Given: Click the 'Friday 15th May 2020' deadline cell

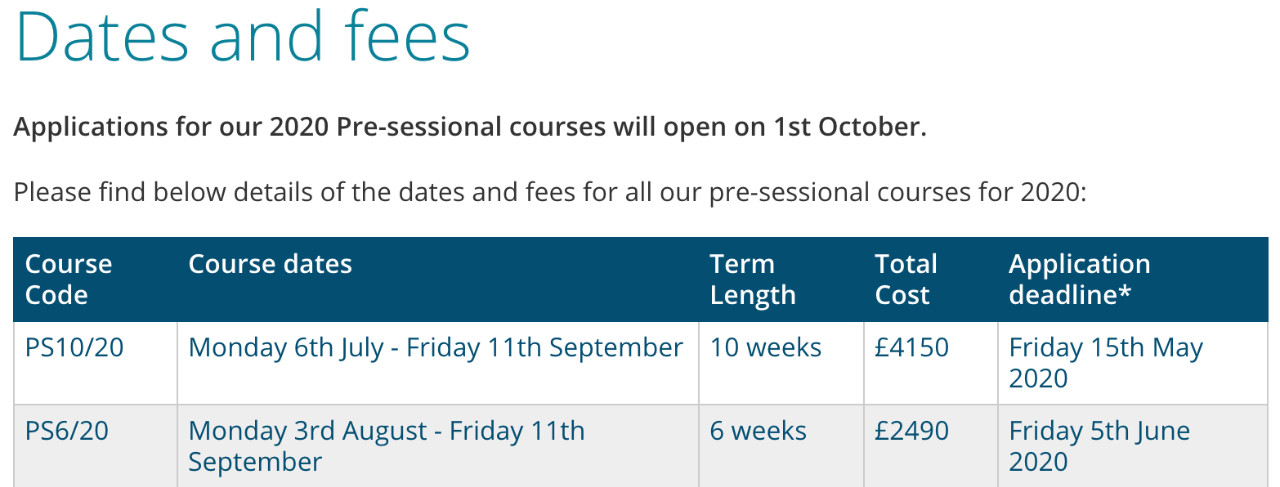Looking at the screenshot, I should click(x=1105, y=363).
